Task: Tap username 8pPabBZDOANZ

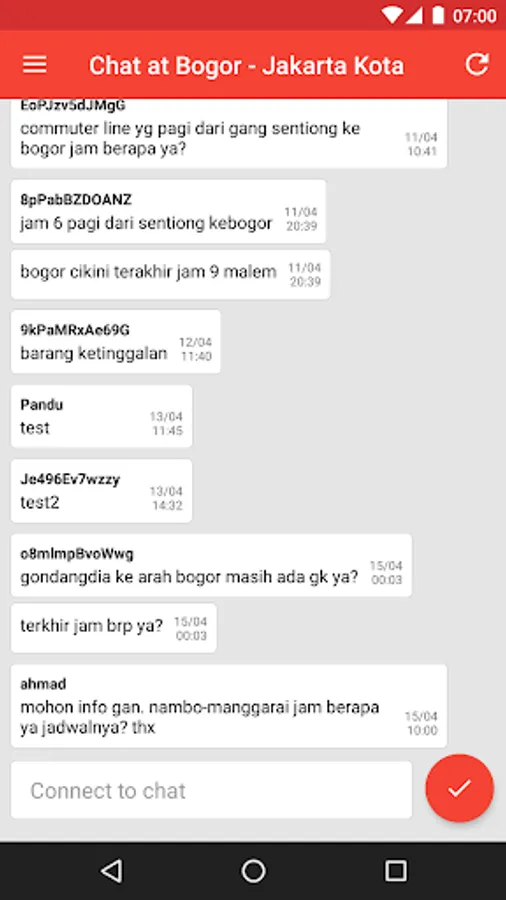Action: coord(76,200)
